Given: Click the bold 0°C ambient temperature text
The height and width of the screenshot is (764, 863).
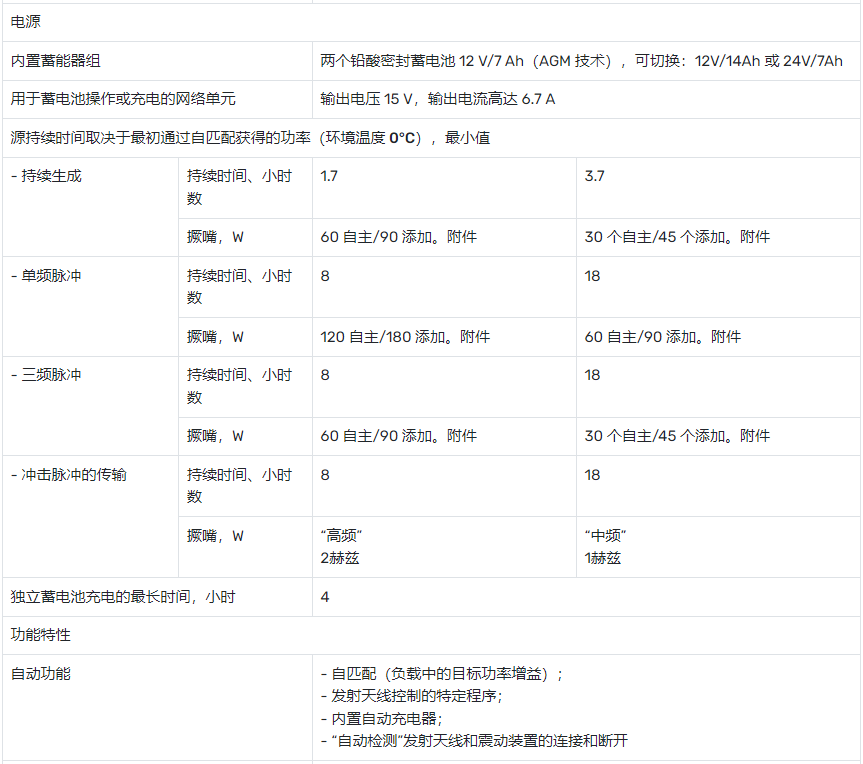Looking at the screenshot, I should coord(403,138).
